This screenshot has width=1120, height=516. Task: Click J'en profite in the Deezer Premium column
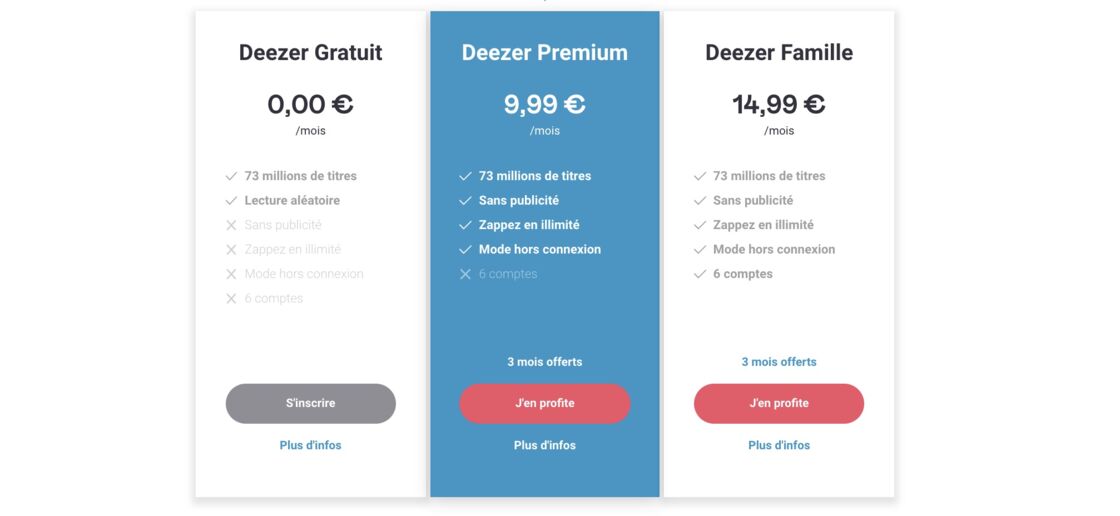tap(545, 403)
